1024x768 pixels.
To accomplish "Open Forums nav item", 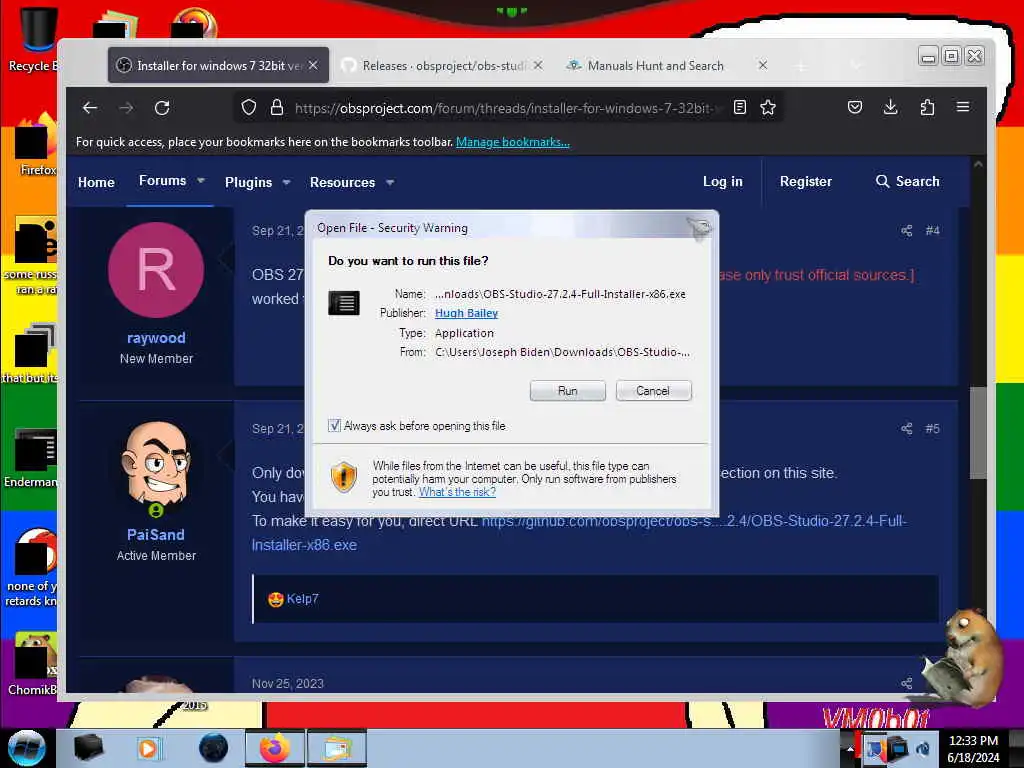I will pos(163,181).
